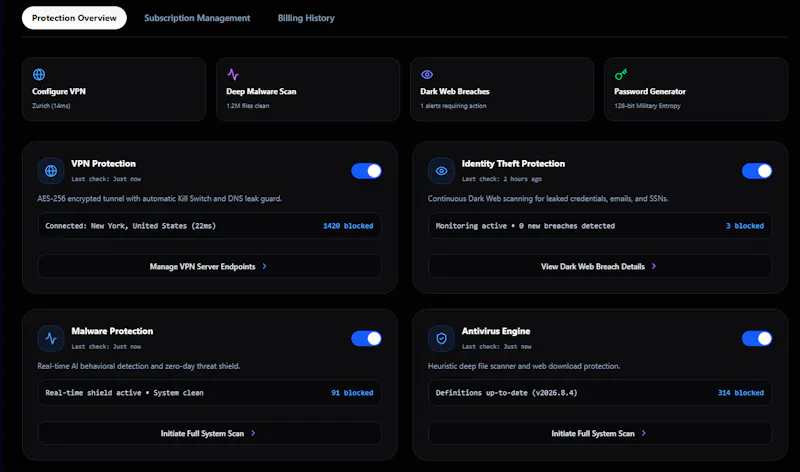Viewport: 800px width, 472px height.
Task: Click the Antivirus Engine heading
Action: pyautogui.click(x=496, y=331)
